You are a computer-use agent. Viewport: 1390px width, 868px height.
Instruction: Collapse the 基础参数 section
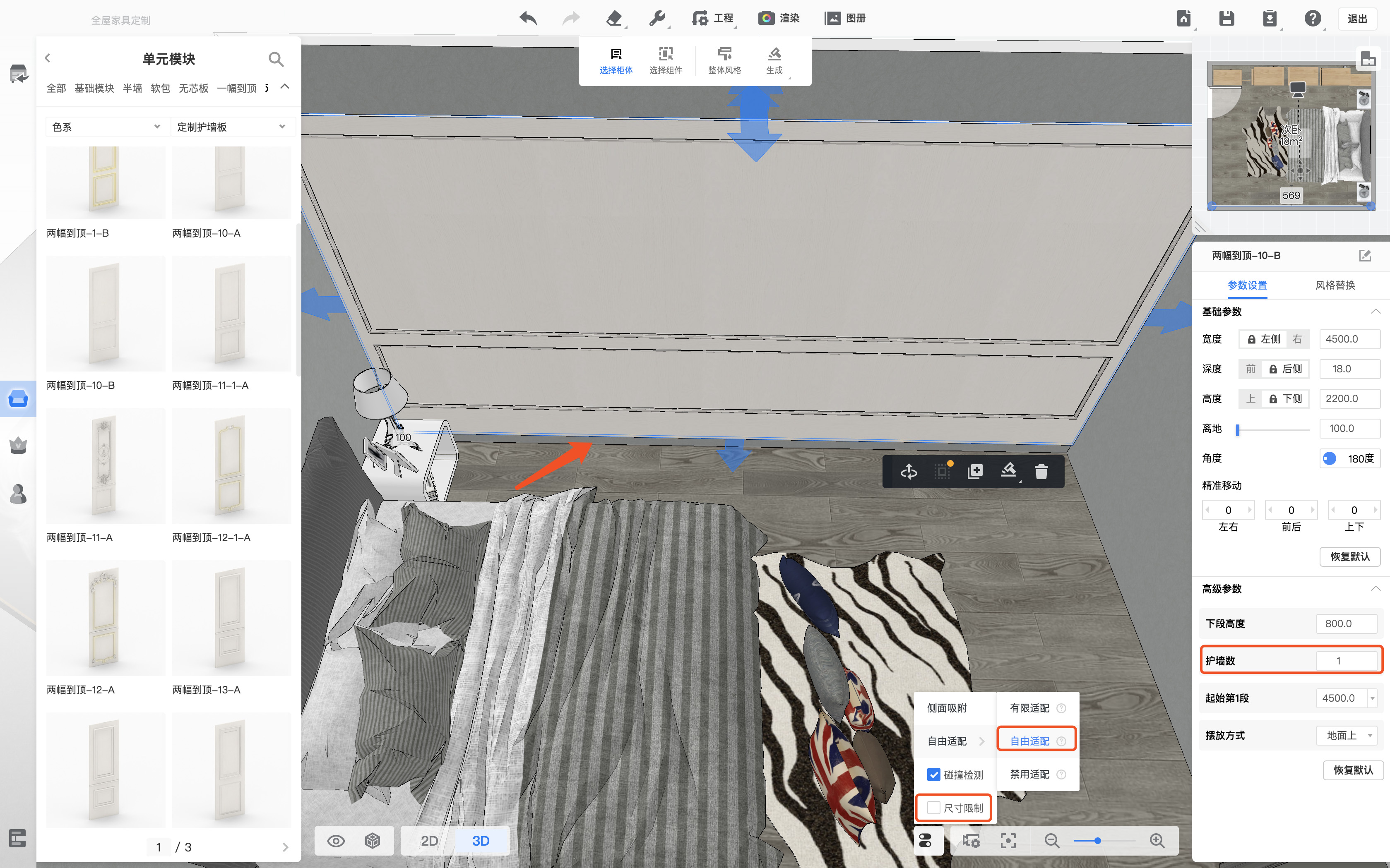click(x=1375, y=312)
